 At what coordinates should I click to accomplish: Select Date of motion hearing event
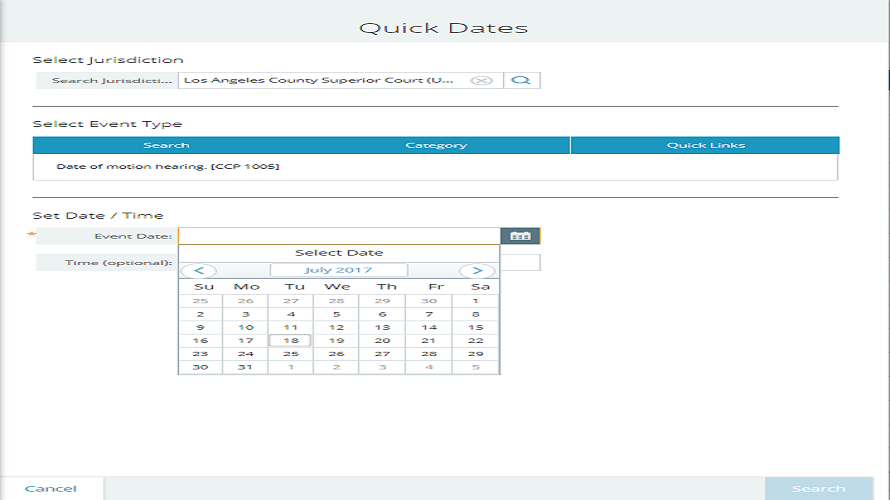[x=168, y=166]
